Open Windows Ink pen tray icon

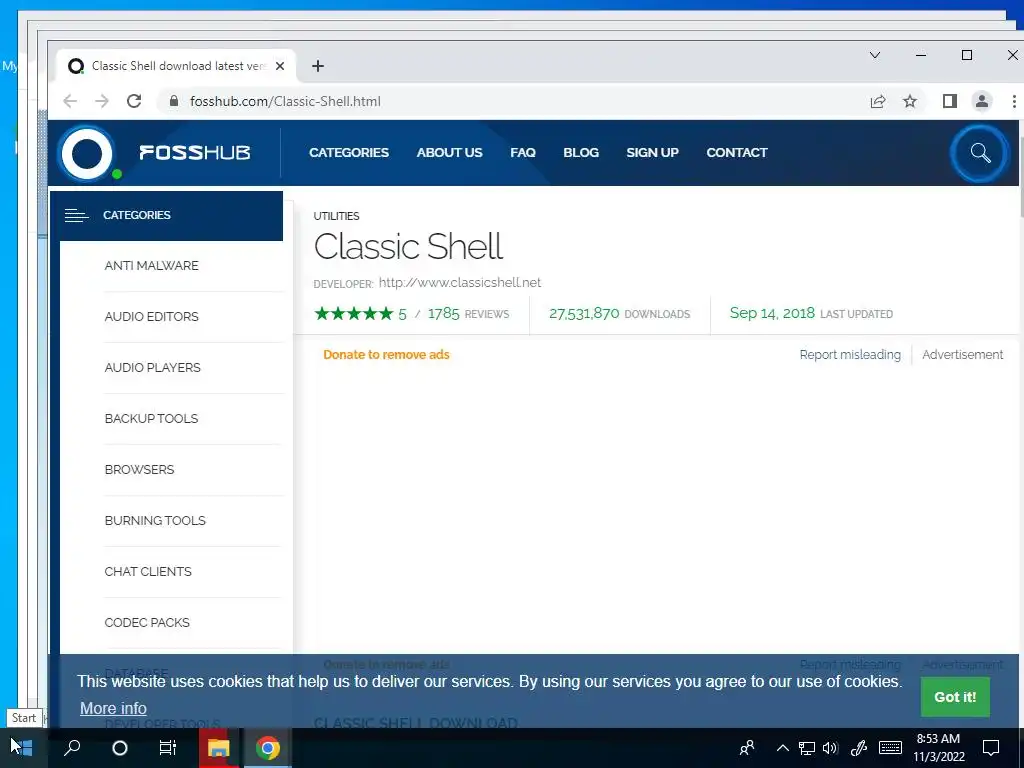click(x=858, y=748)
